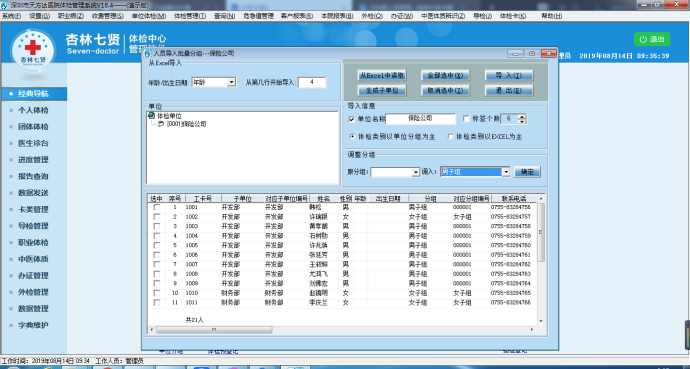Select 体检类别以EXCEL为主 radio option
Screen dimensions: 690x369
tap(450, 137)
